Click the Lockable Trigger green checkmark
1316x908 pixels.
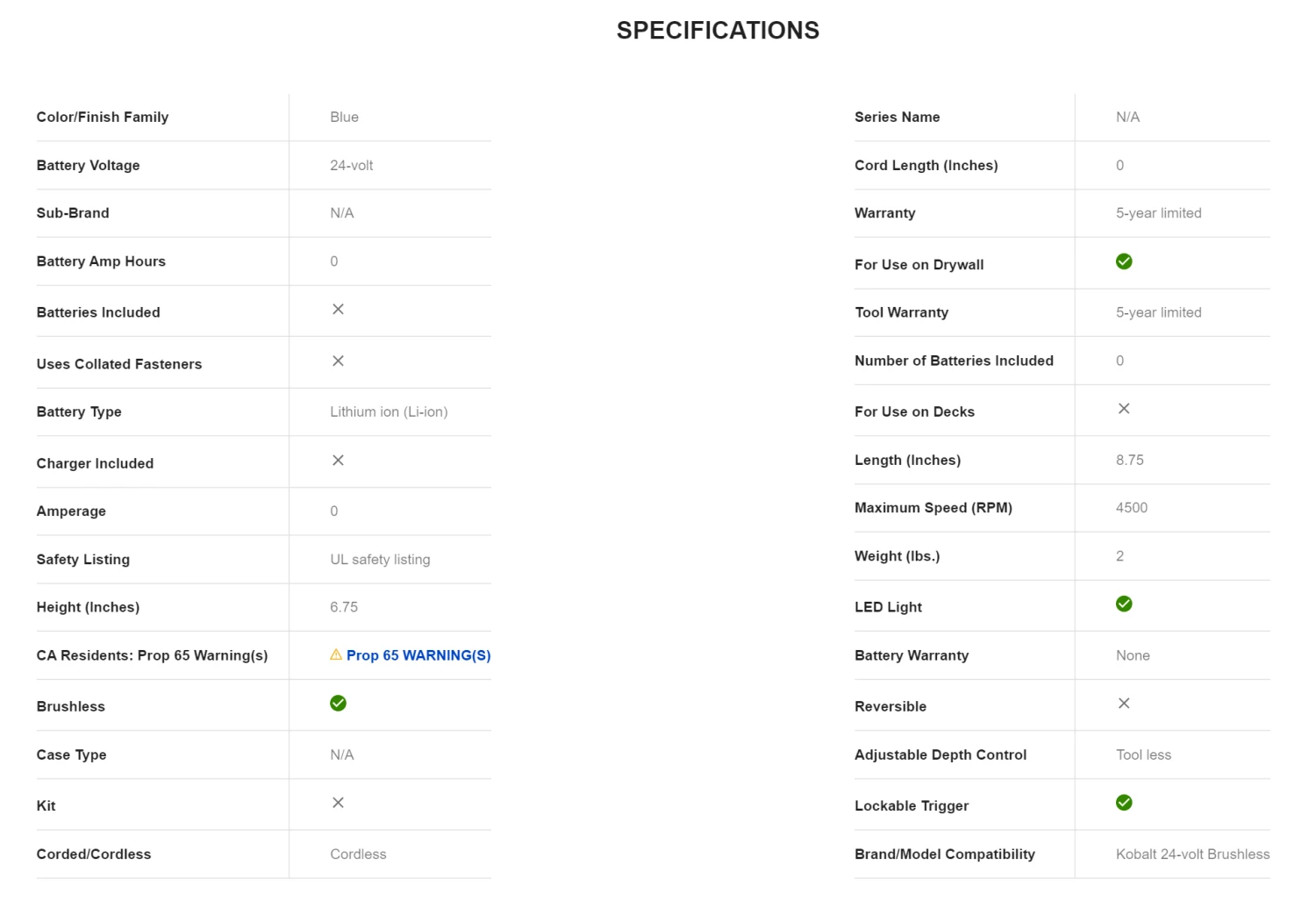[1124, 803]
